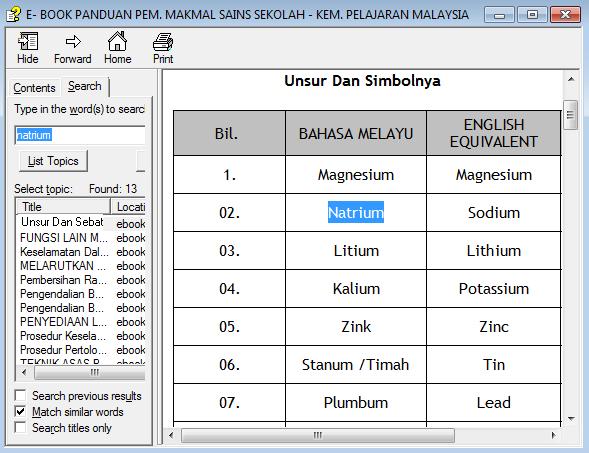The height and width of the screenshot is (453, 589).
Task: Click content pane scroll up arrow
Action: coord(571,79)
